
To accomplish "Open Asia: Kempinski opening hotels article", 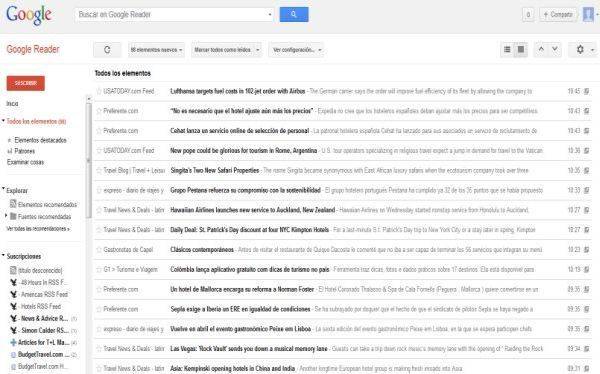I will (x=233, y=368).
